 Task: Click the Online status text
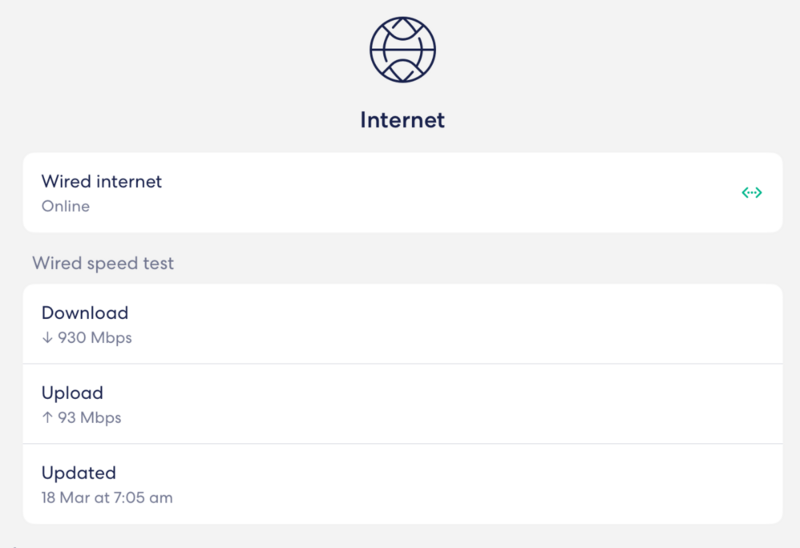click(65, 207)
